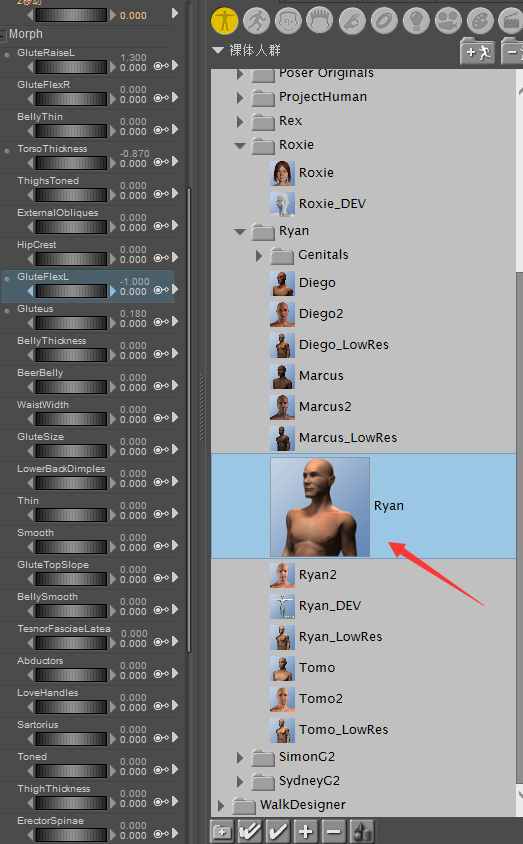Select the Hair library category icon
This screenshot has height=844, width=523.
(x=320, y=21)
